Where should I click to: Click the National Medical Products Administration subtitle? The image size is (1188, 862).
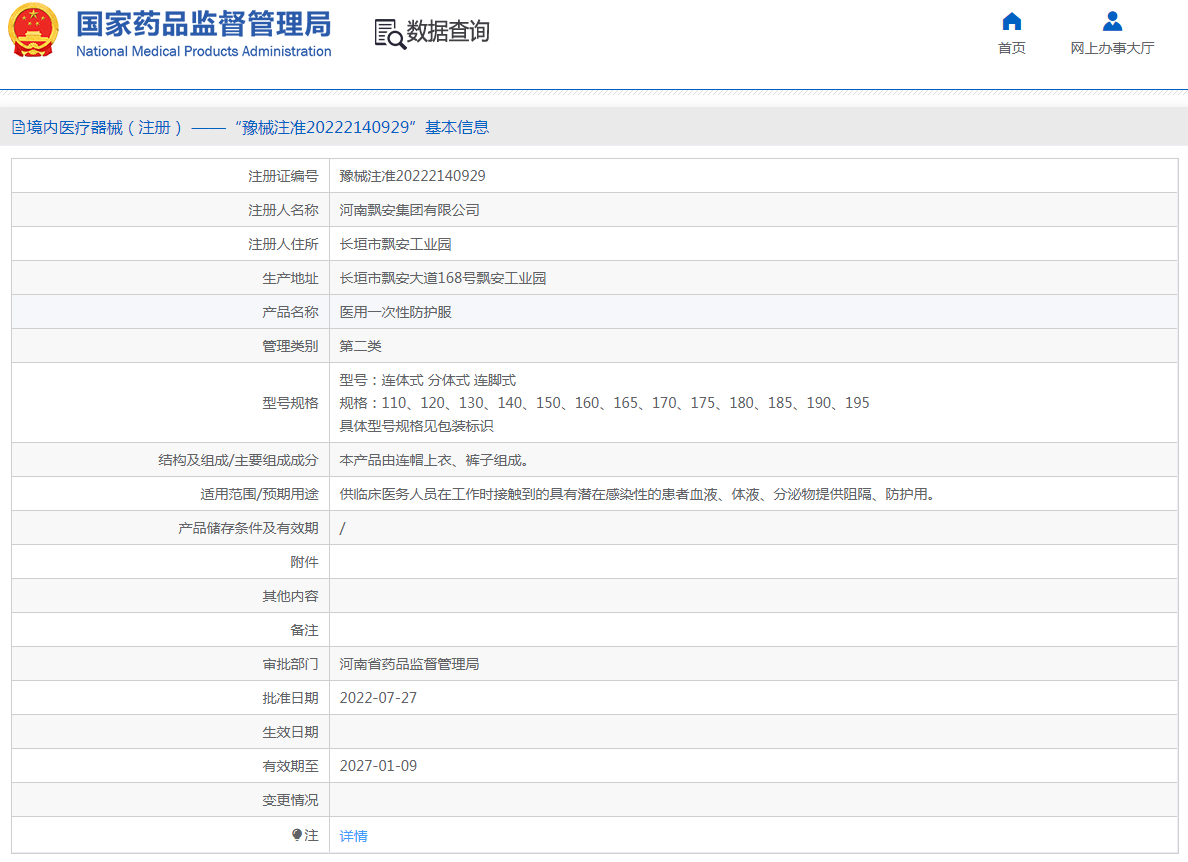[203, 52]
